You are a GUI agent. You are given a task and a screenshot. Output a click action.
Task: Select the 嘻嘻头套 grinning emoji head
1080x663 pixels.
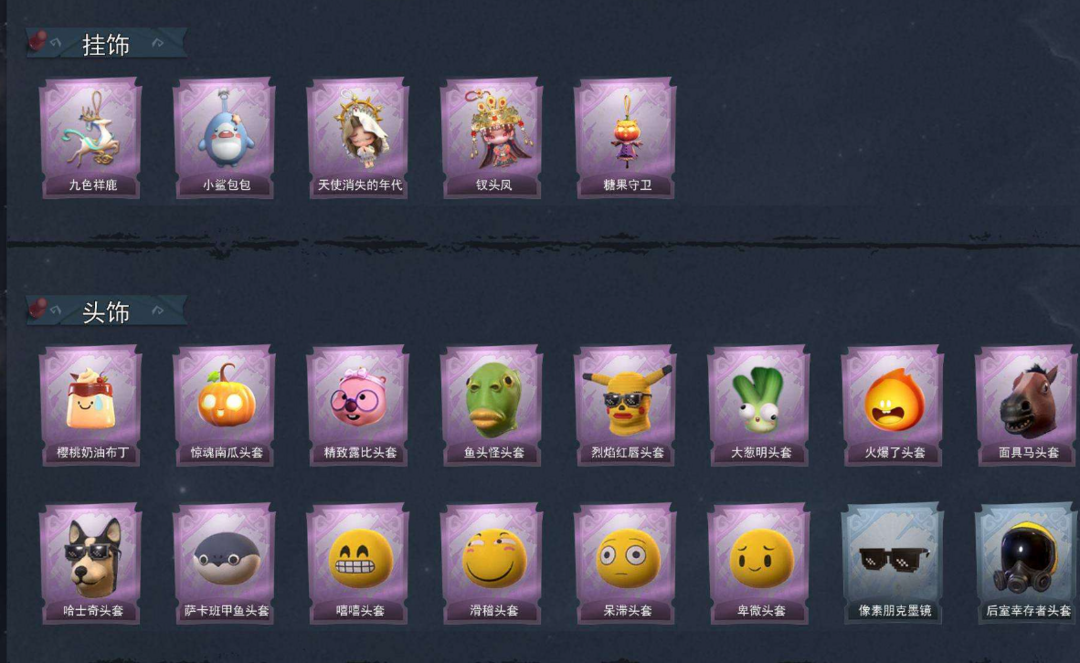pyautogui.click(x=359, y=563)
